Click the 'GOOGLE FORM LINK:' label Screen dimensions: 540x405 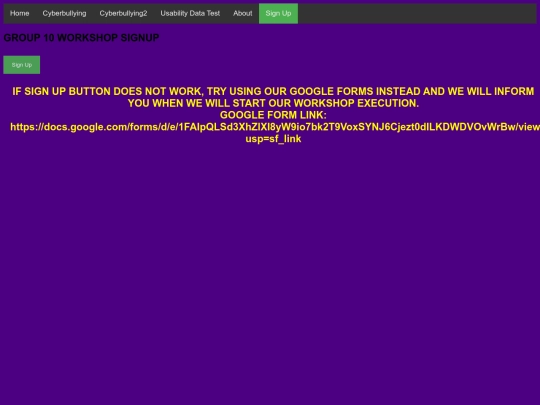(x=273, y=115)
